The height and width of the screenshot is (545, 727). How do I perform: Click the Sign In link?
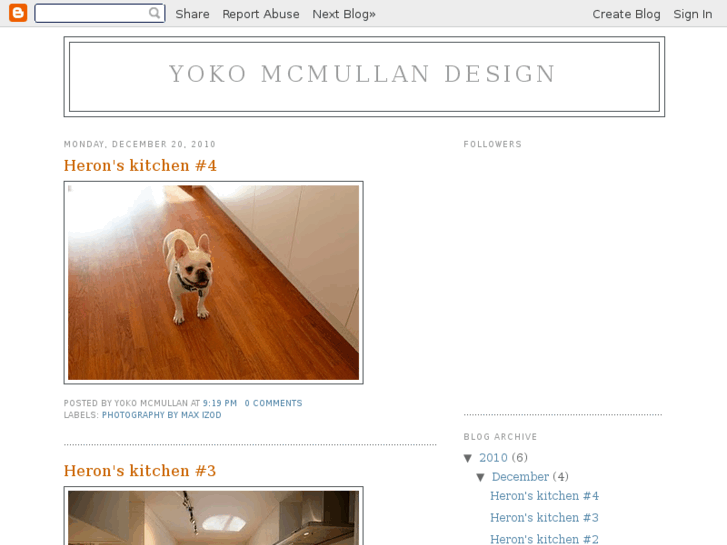coord(693,14)
